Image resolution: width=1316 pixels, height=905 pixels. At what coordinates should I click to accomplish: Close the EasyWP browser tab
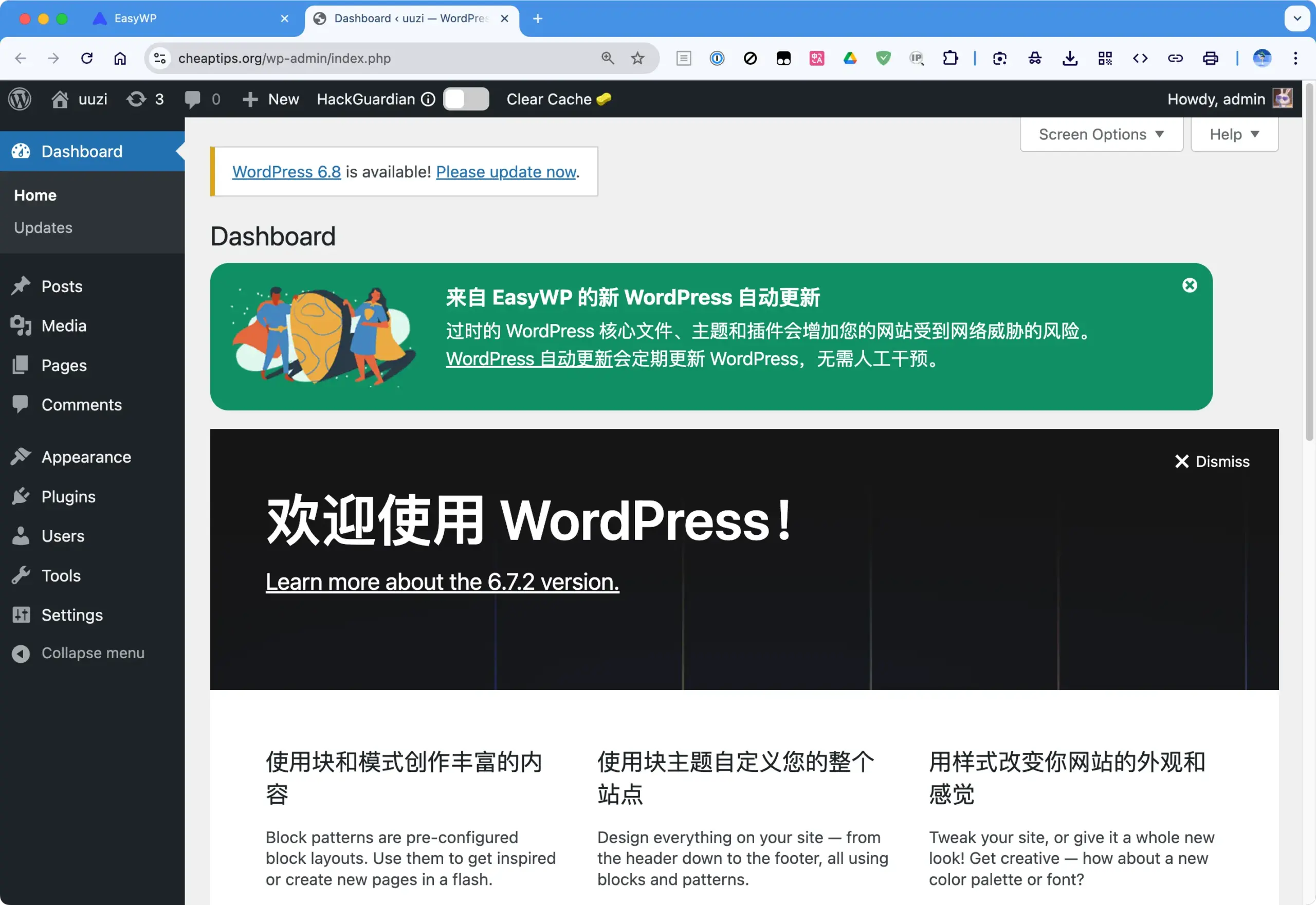(x=284, y=19)
